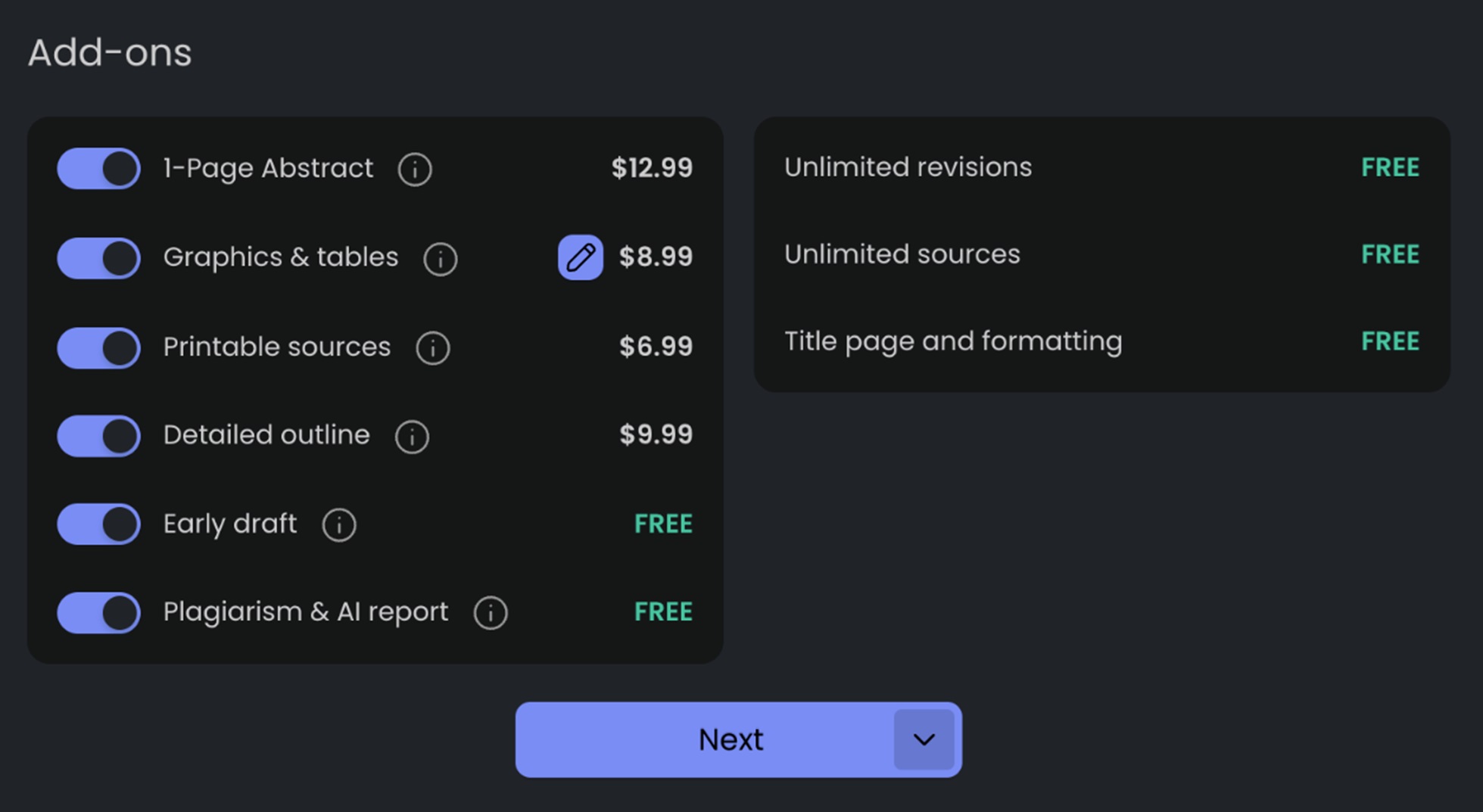Turn off Graphics & tables add-on switch

pos(99,258)
